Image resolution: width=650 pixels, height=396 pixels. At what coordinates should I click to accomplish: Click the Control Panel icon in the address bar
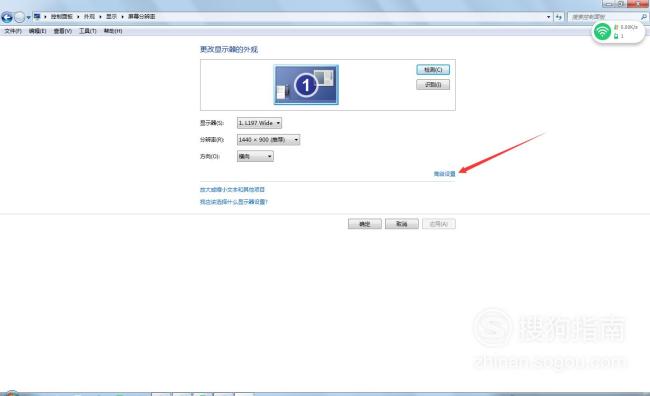37,17
